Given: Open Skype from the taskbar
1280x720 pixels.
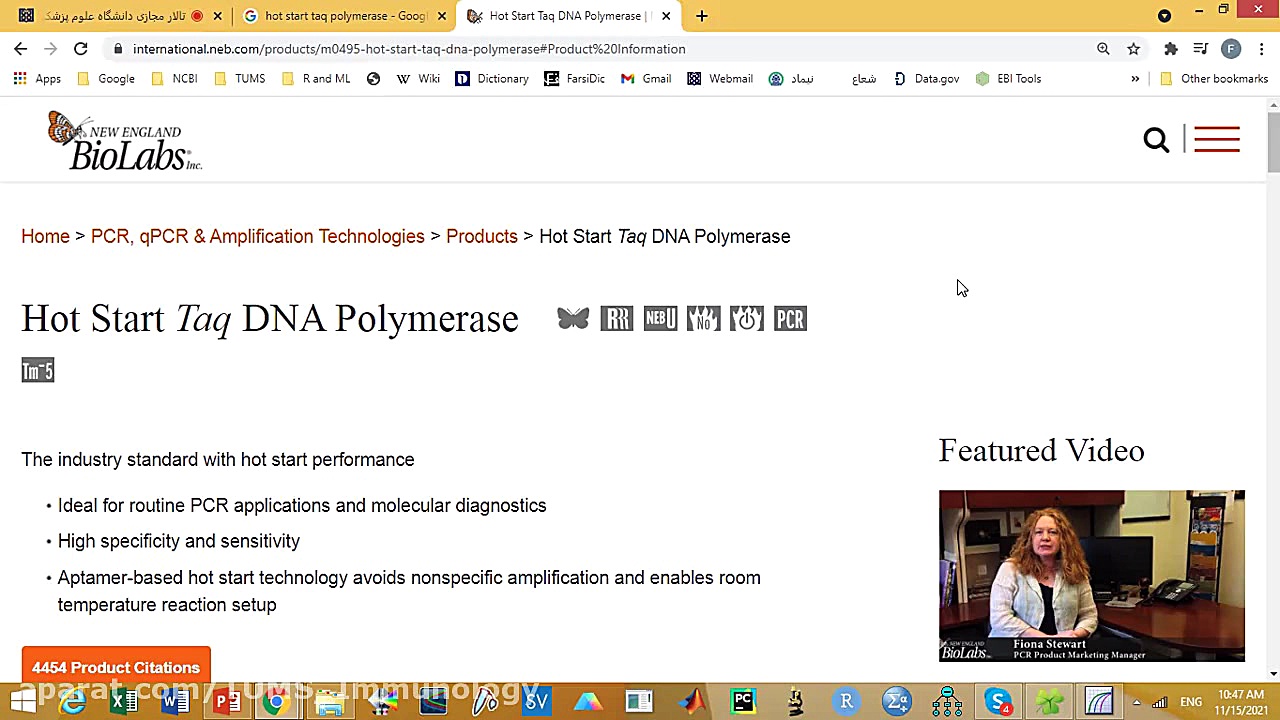Looking at the screenshot, I should point(998,702).
